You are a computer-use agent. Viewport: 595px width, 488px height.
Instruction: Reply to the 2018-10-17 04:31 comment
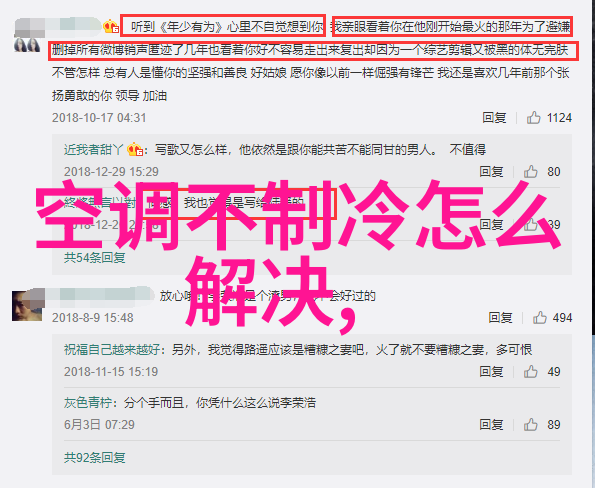(x=494, y=118)
